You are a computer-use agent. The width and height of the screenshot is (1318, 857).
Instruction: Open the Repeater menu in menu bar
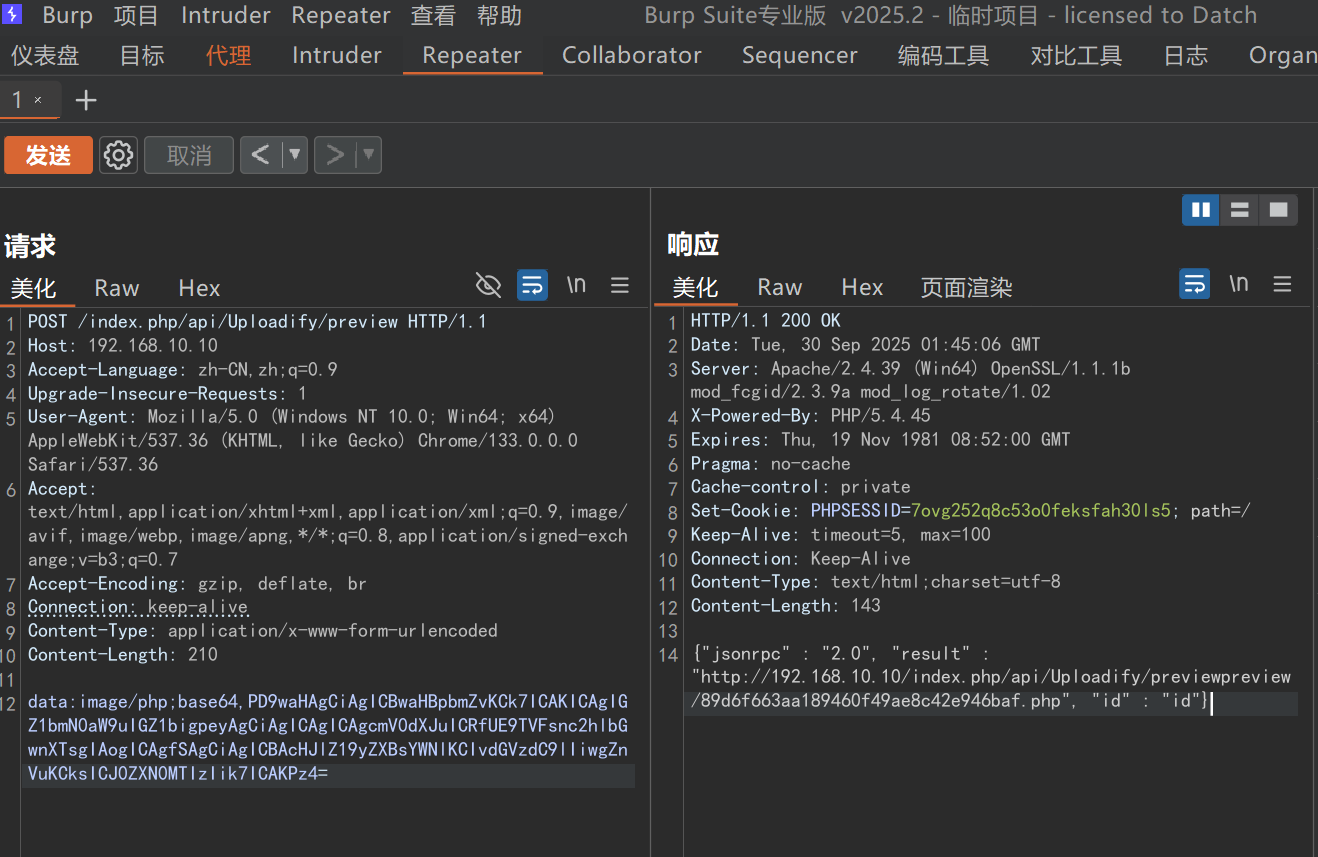point(341,15)
